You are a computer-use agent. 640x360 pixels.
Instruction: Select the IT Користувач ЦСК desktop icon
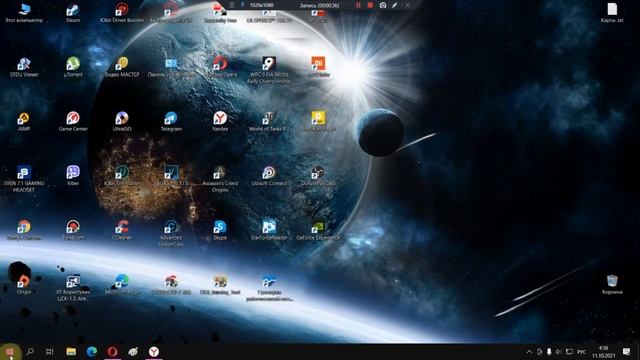73,288
